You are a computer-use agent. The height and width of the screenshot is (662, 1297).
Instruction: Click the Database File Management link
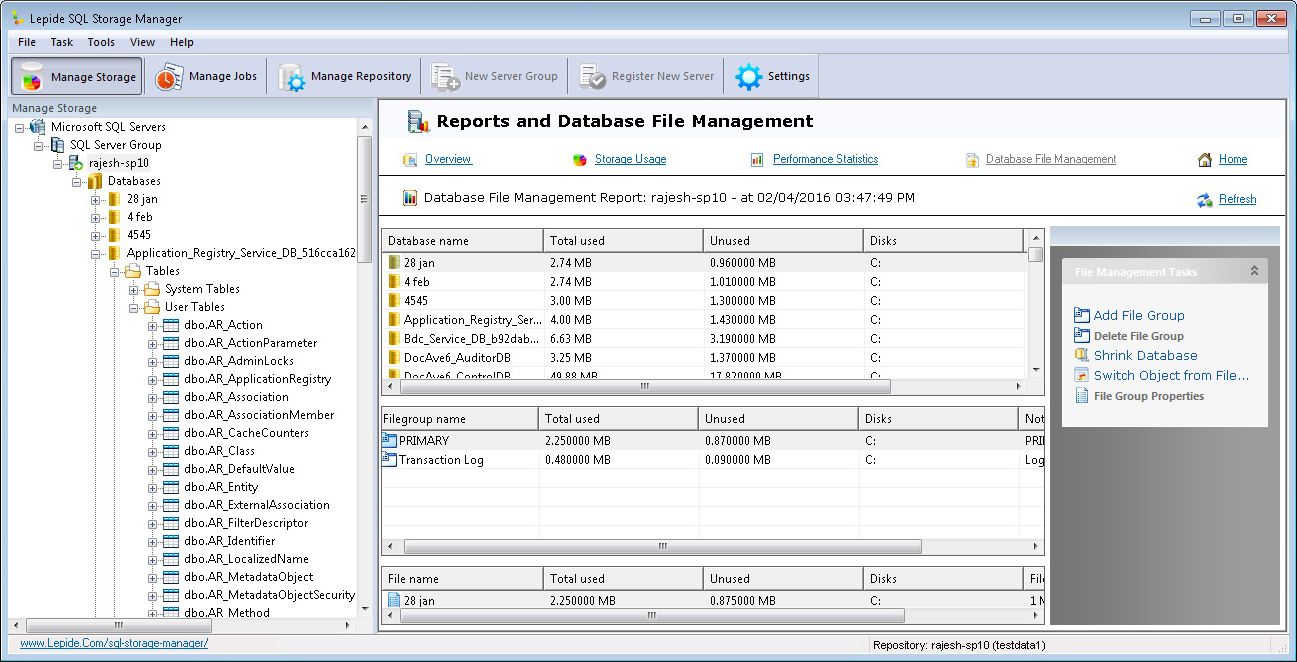point(1051,159)
